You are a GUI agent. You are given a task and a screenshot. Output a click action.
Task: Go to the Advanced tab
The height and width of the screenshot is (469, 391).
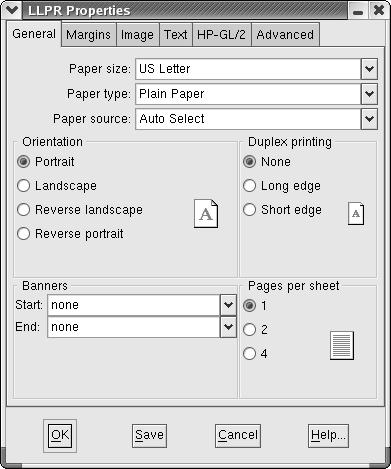pyautogui.click(x=285, y=35)
